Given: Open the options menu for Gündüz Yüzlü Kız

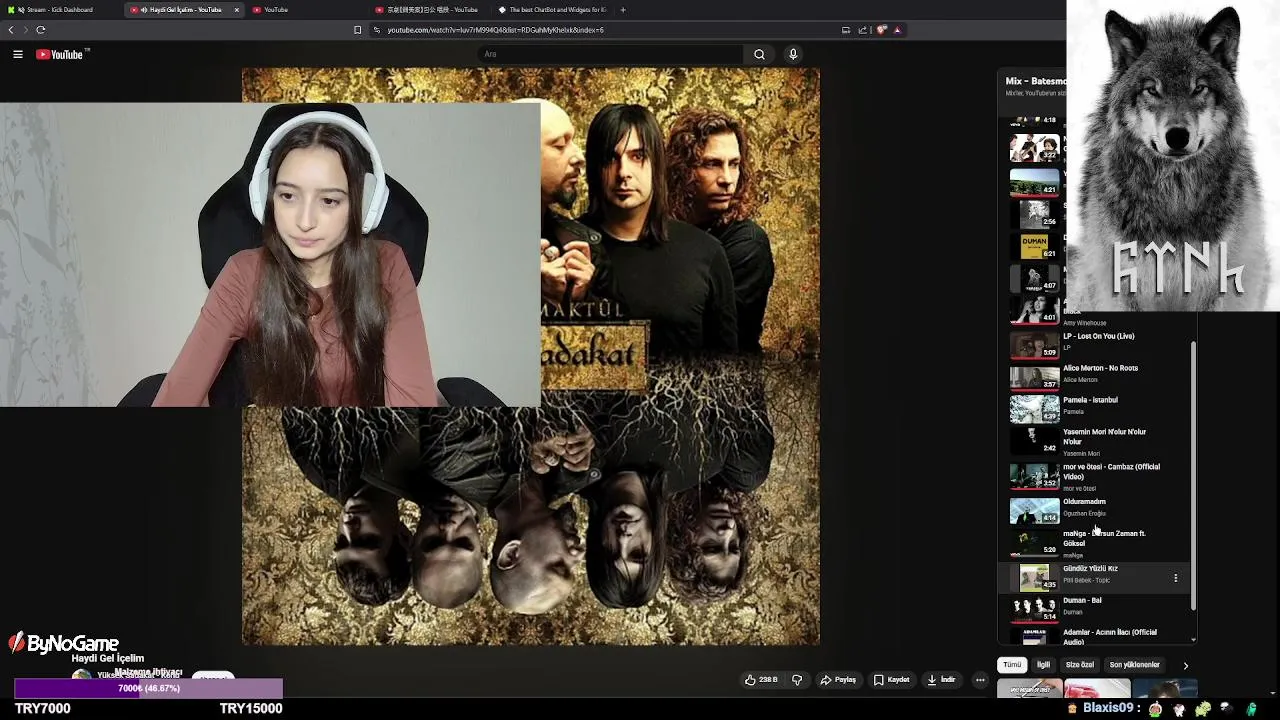Looking at the screenshot, I should click(1176, 578).
